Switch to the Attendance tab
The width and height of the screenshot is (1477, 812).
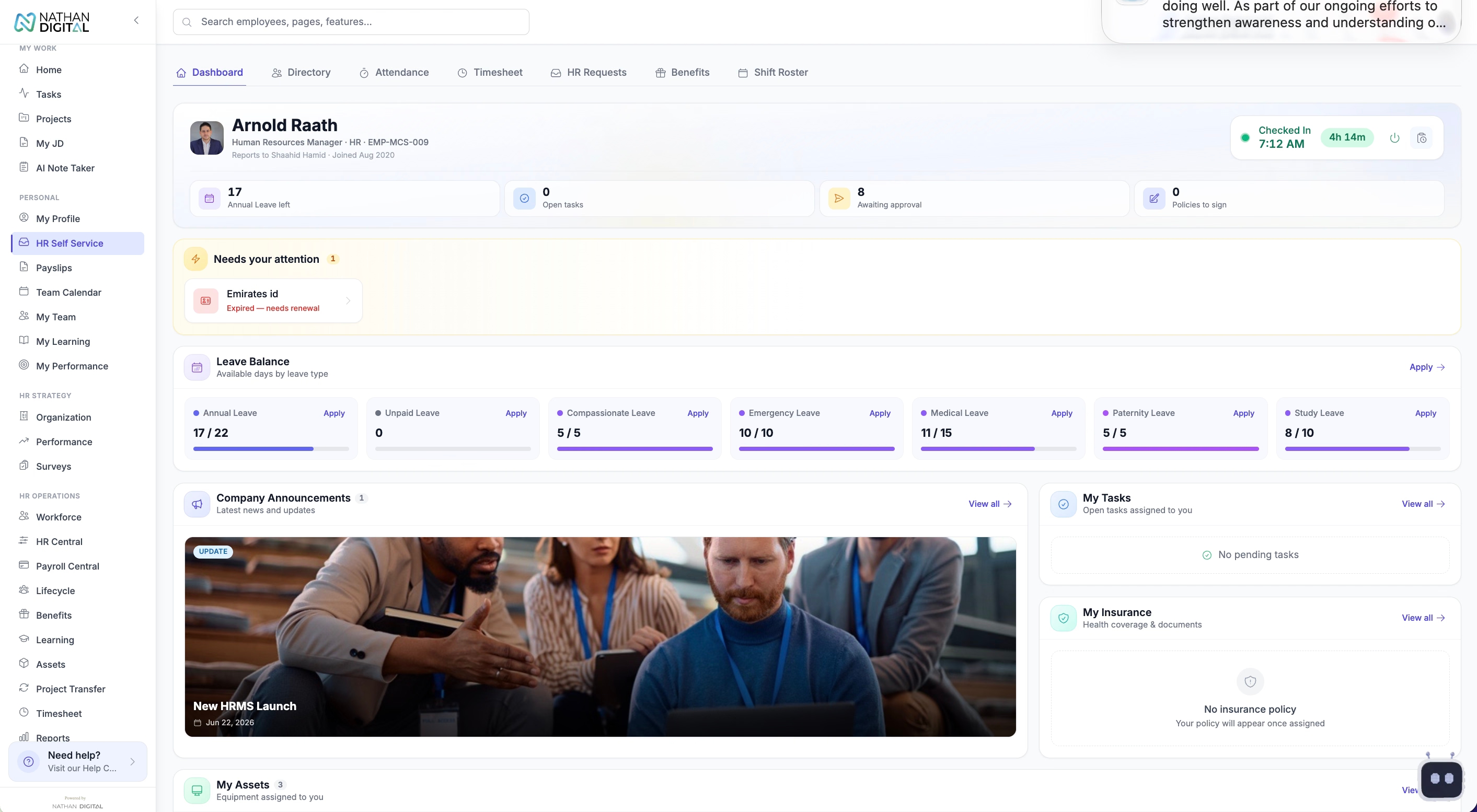tap(394, 73)
